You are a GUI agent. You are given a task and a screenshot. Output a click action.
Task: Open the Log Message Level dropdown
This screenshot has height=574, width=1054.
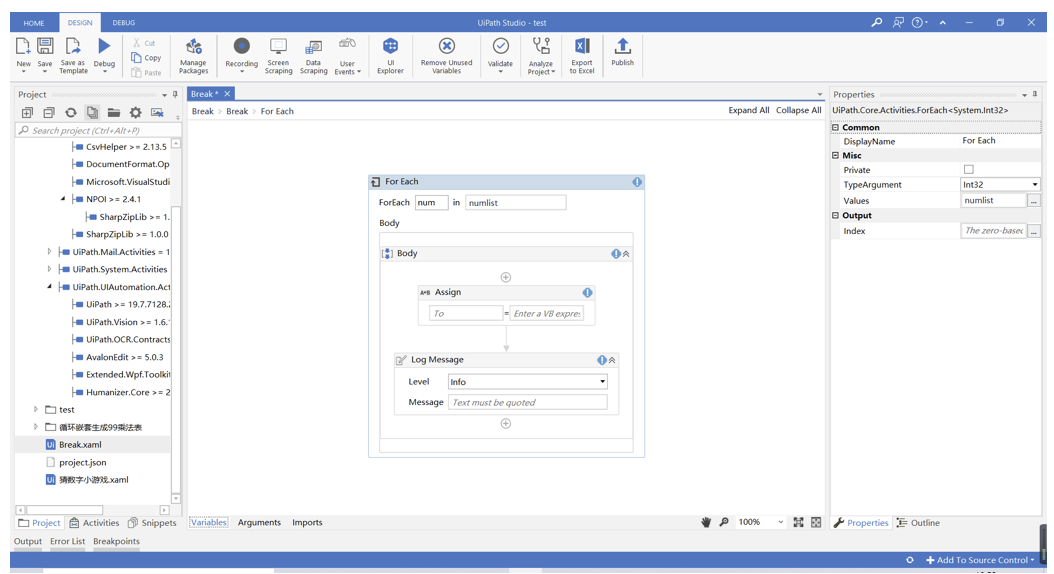(602, 382)
